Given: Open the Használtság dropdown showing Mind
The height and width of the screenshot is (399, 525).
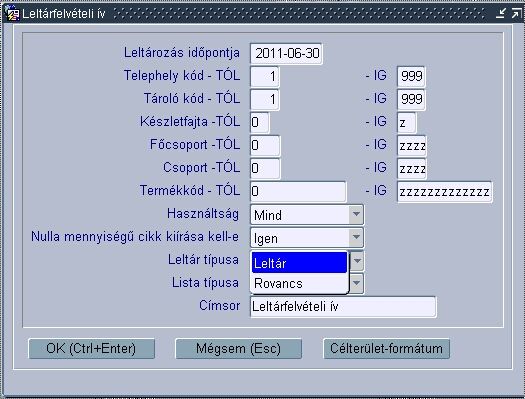Looking at the screenshot, I should tap(307, 215).
